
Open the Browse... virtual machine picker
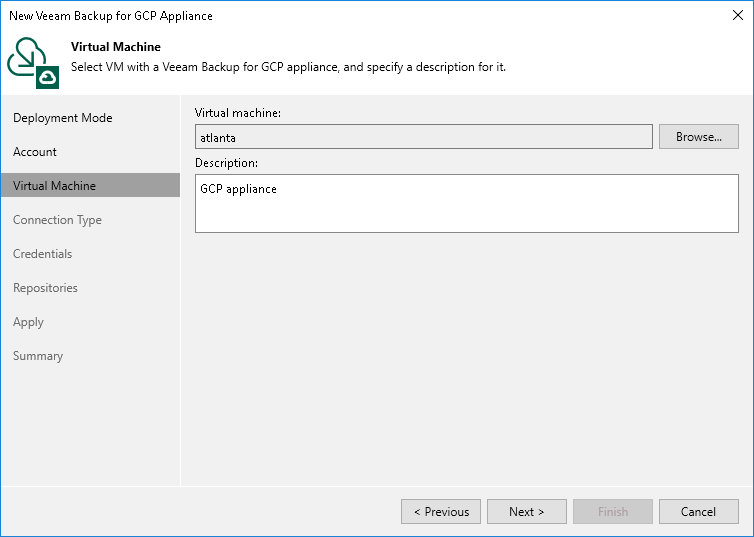698,137
